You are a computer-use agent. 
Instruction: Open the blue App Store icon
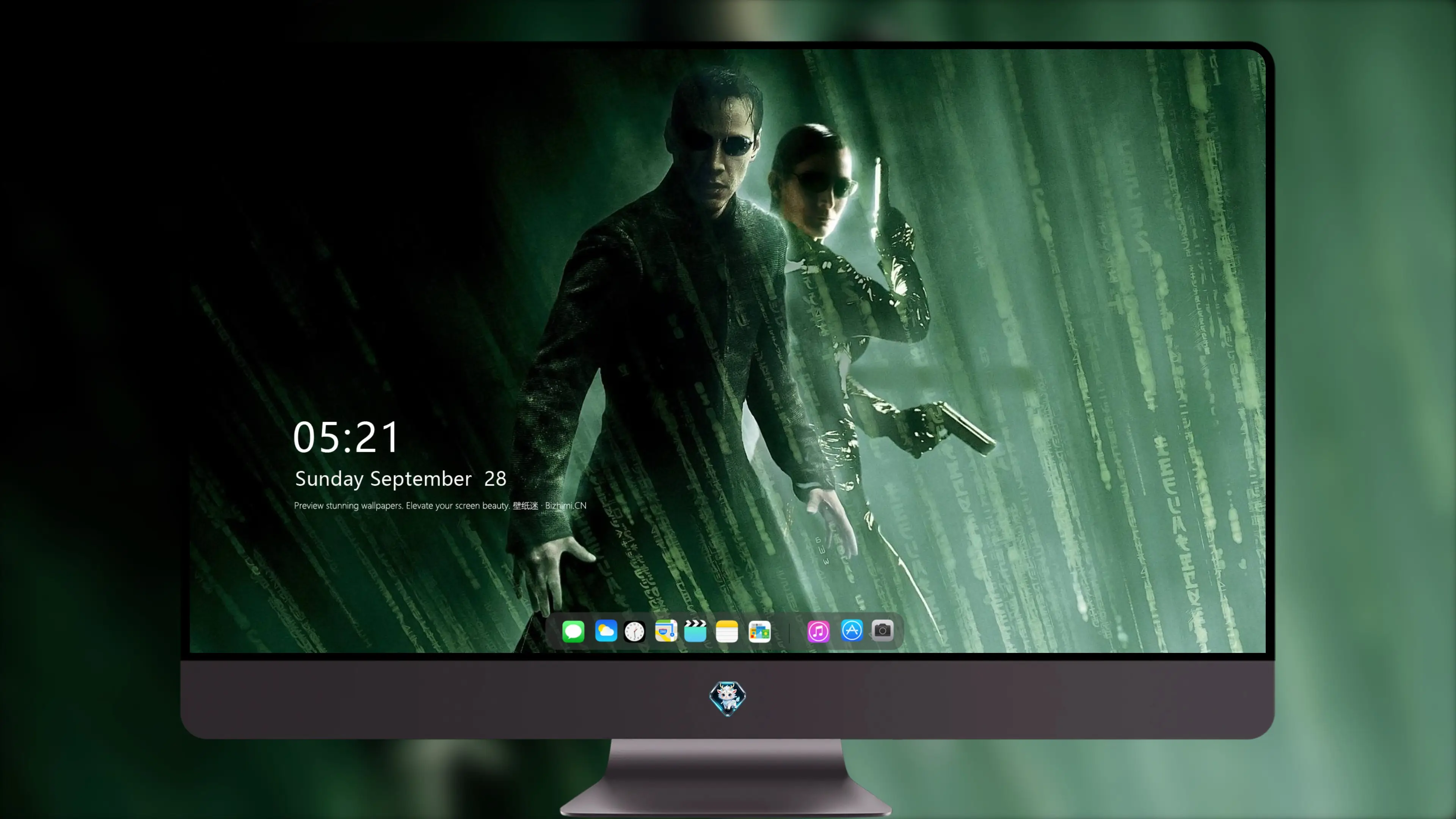(851, 630)
